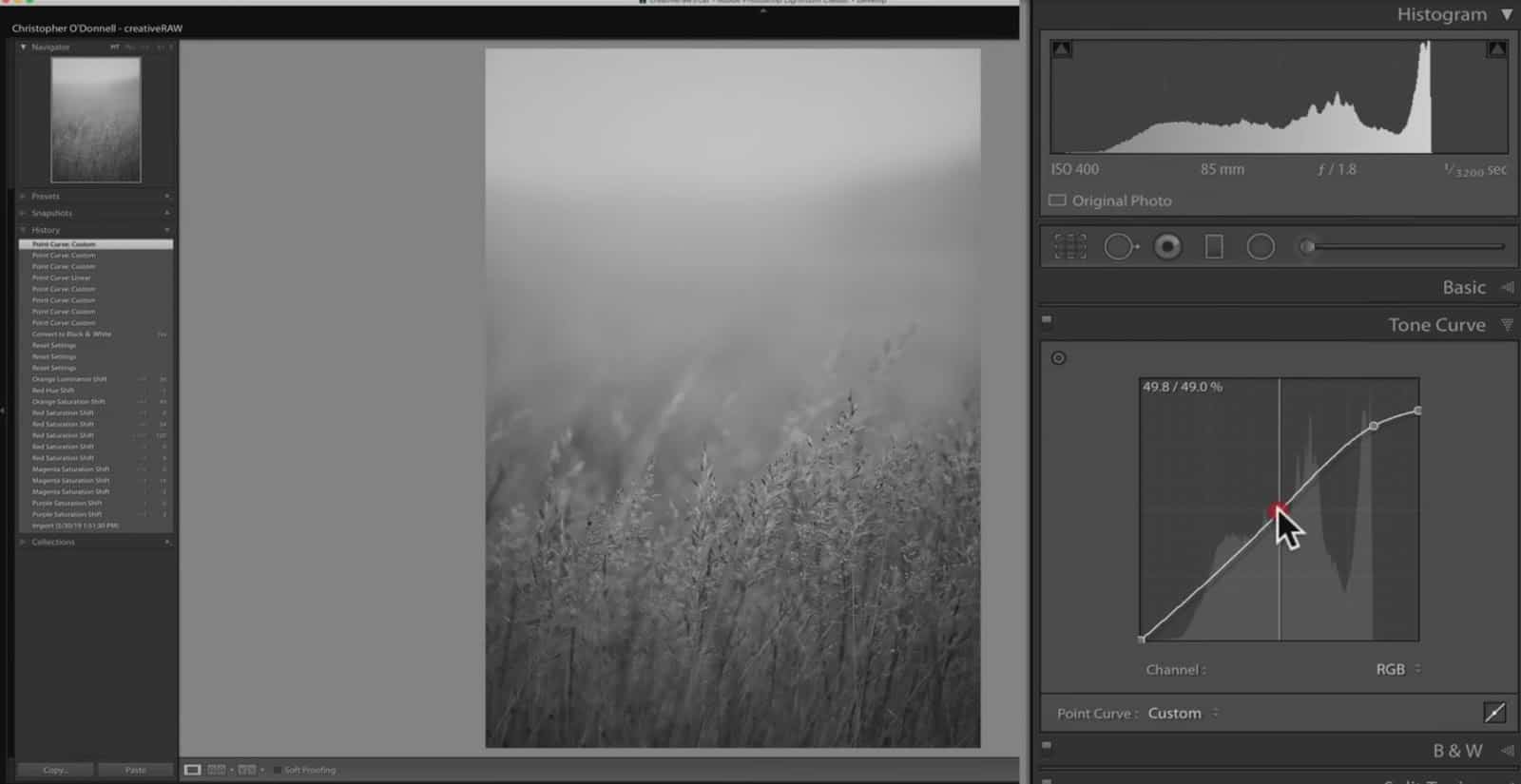The width and height of the screenshot is (1521, 784).
Task: Click the main grass photo preview
Action: click(x=733, y=398)
